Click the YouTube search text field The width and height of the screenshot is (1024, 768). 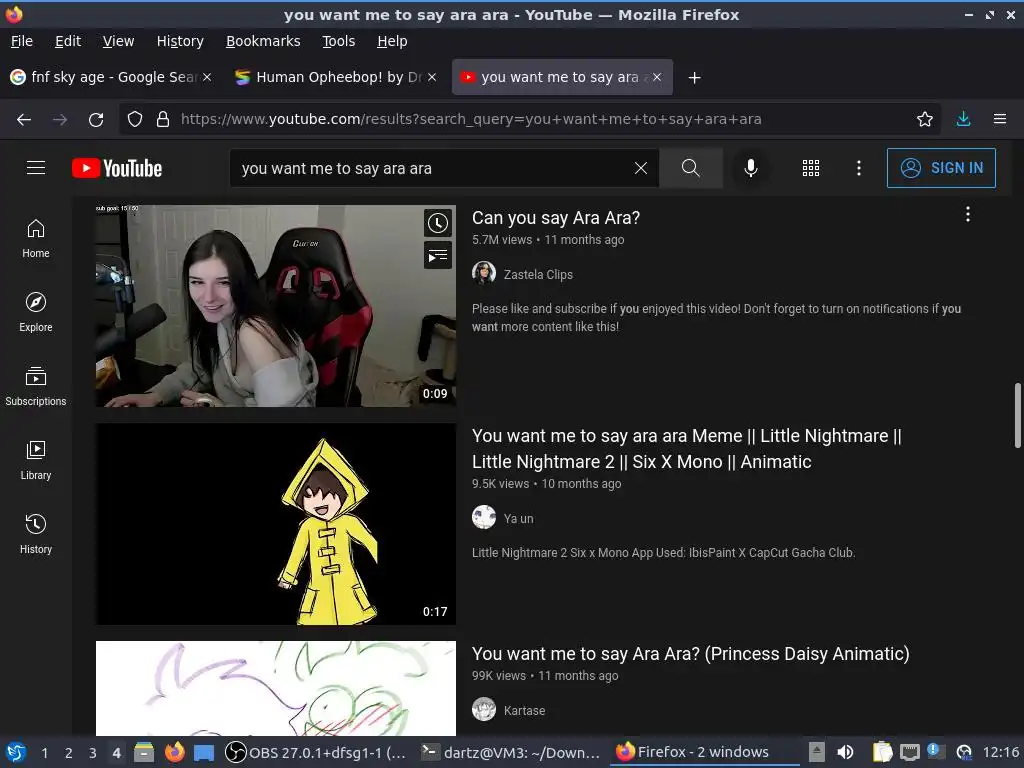[x=431, y=168]
